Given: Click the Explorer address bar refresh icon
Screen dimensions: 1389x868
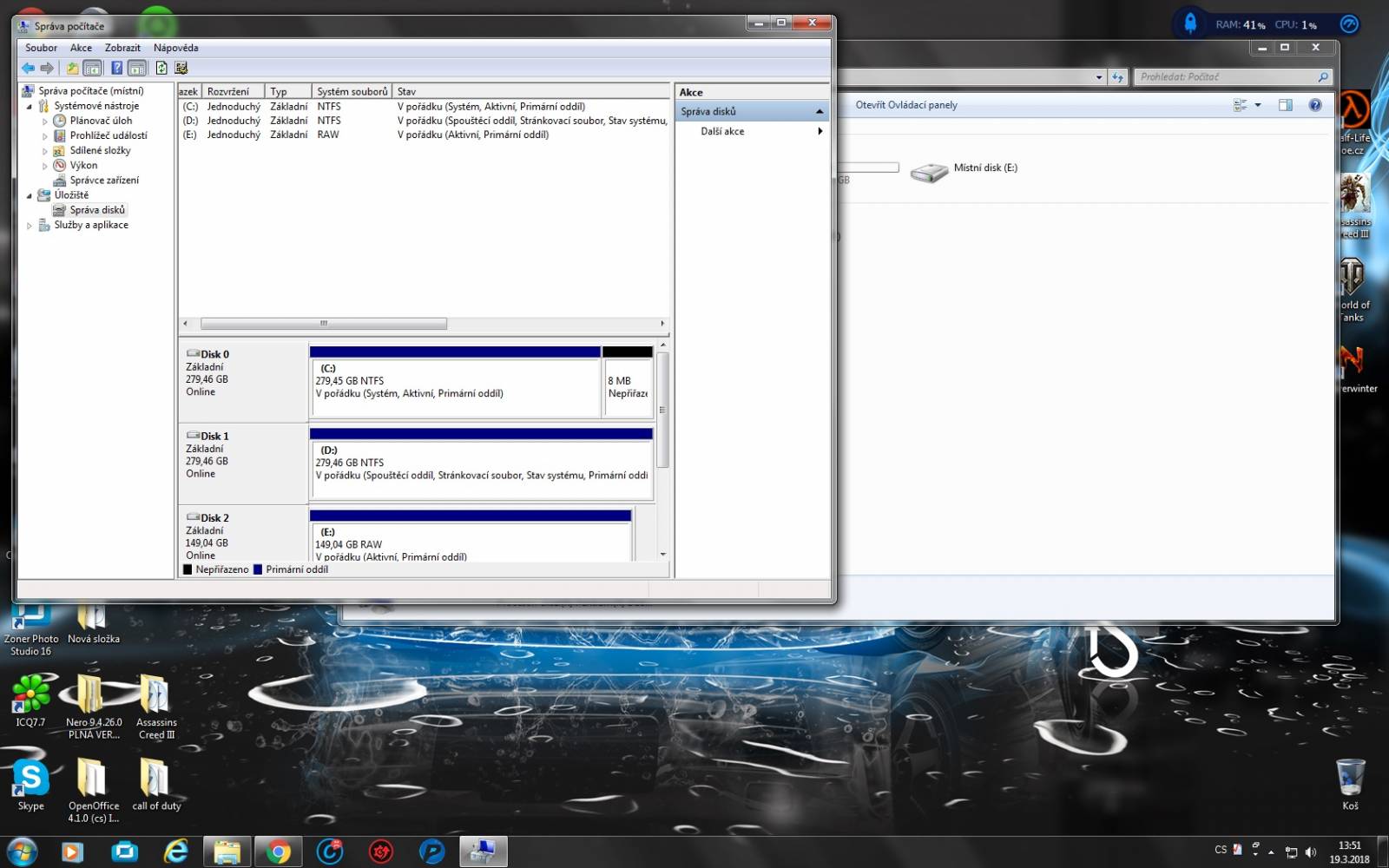Looking at the screenshot, I should point(1117,76).
